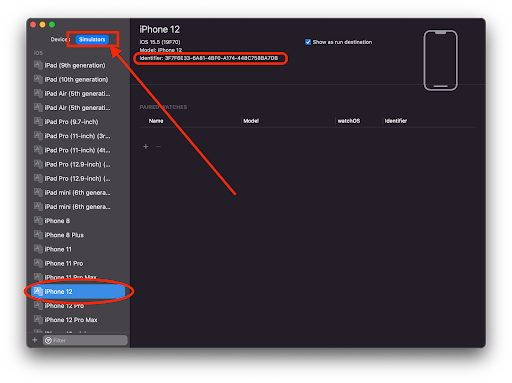Screen dimensions: 512x383
Task: Remove paired watch with minus icon
Action: point(158,146)
